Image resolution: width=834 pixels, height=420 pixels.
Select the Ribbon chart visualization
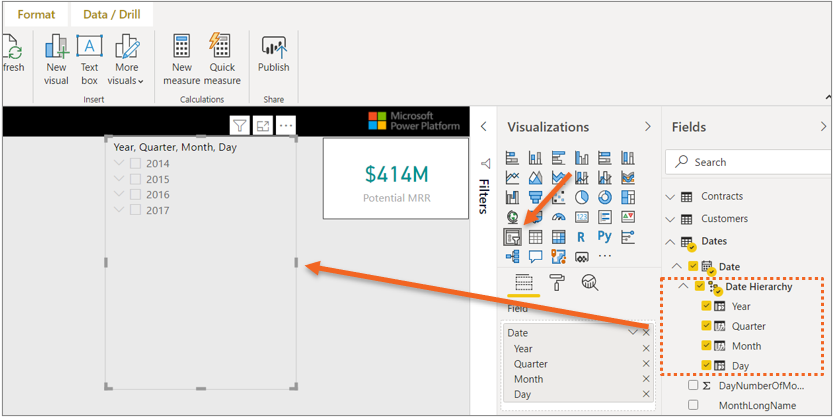(628, 178)
